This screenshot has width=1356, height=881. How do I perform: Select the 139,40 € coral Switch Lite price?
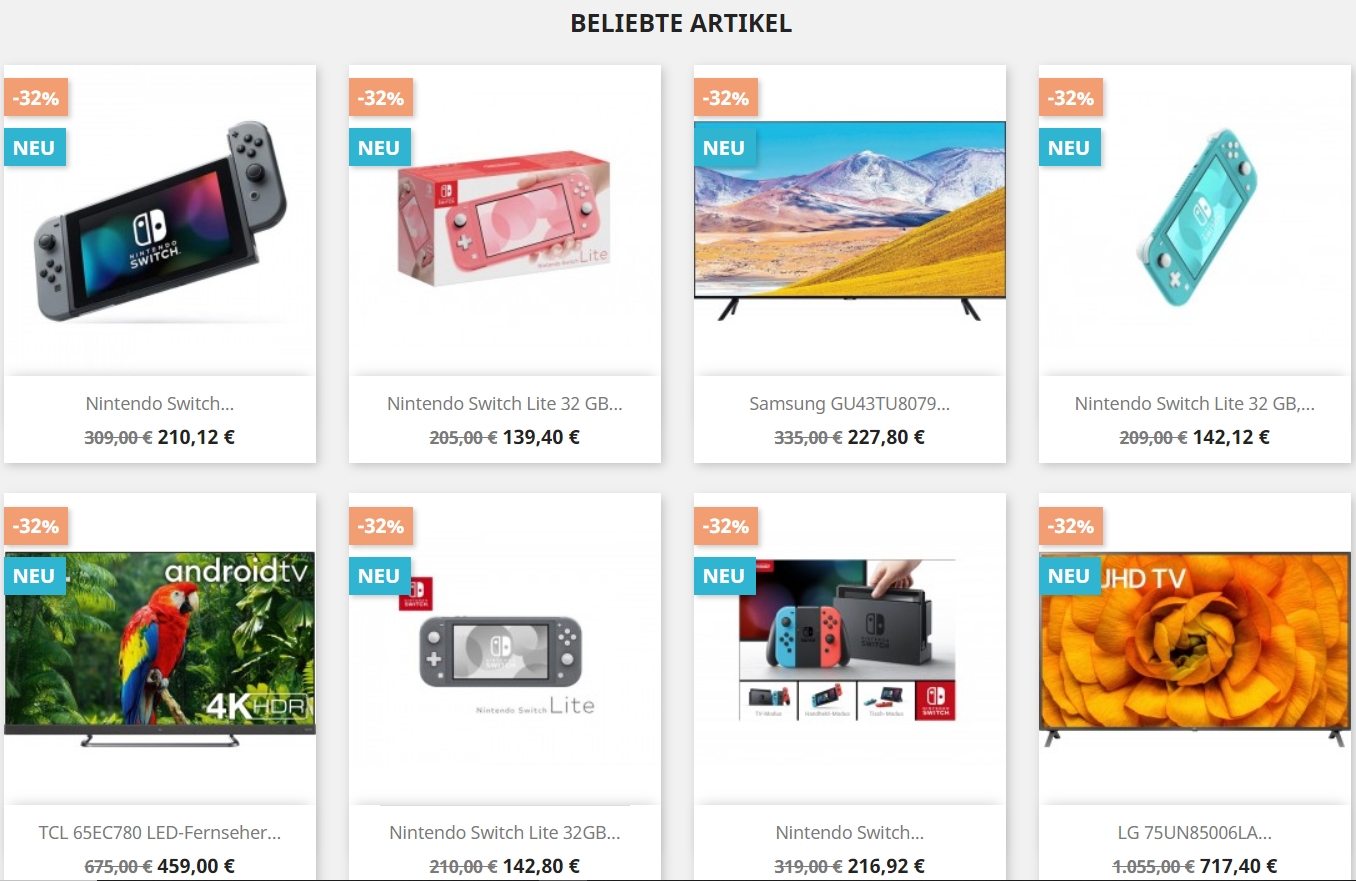(541, 437)
